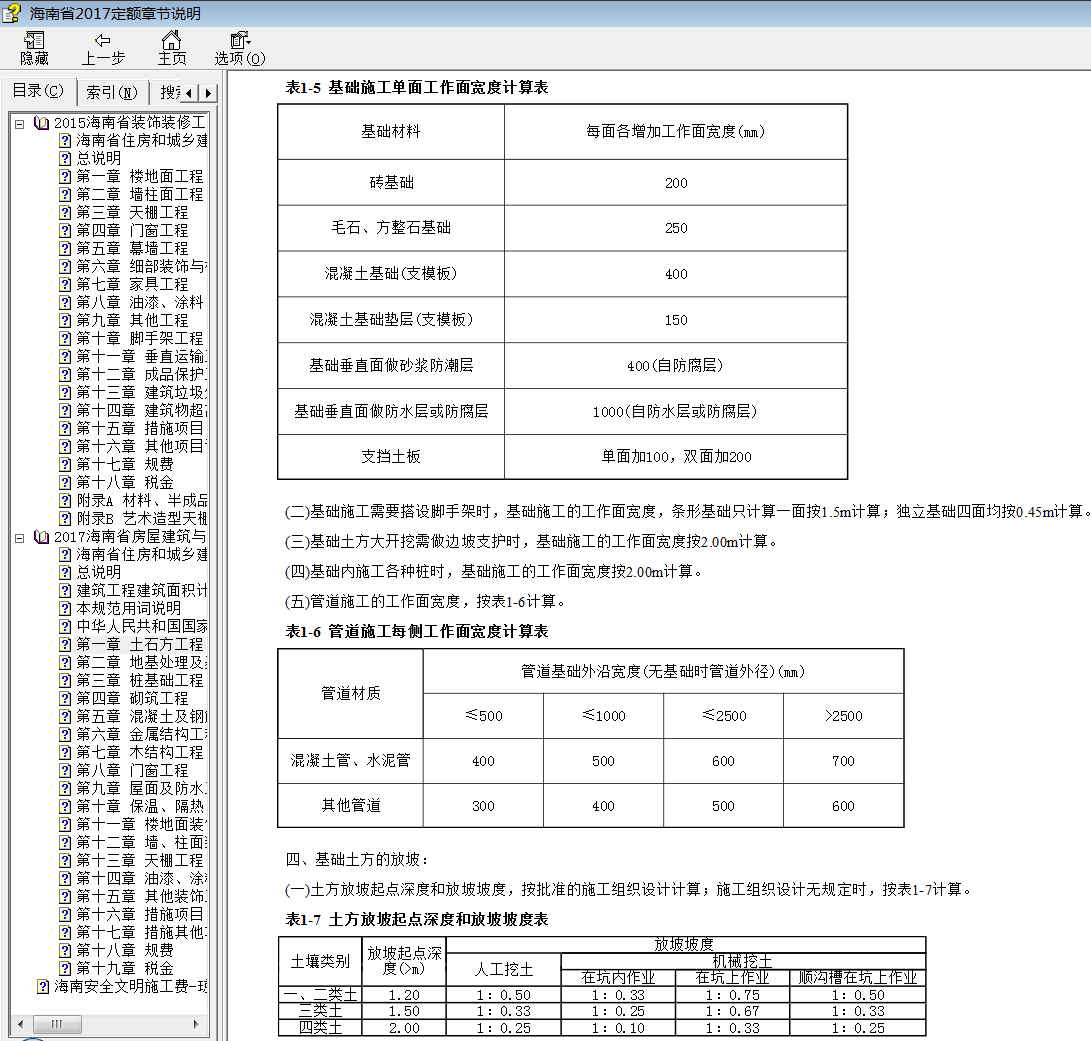This screenshot has height=1041, width=1091.
Task: Open 第十二章 成品保护 topic
Action: tap(141, 375)
